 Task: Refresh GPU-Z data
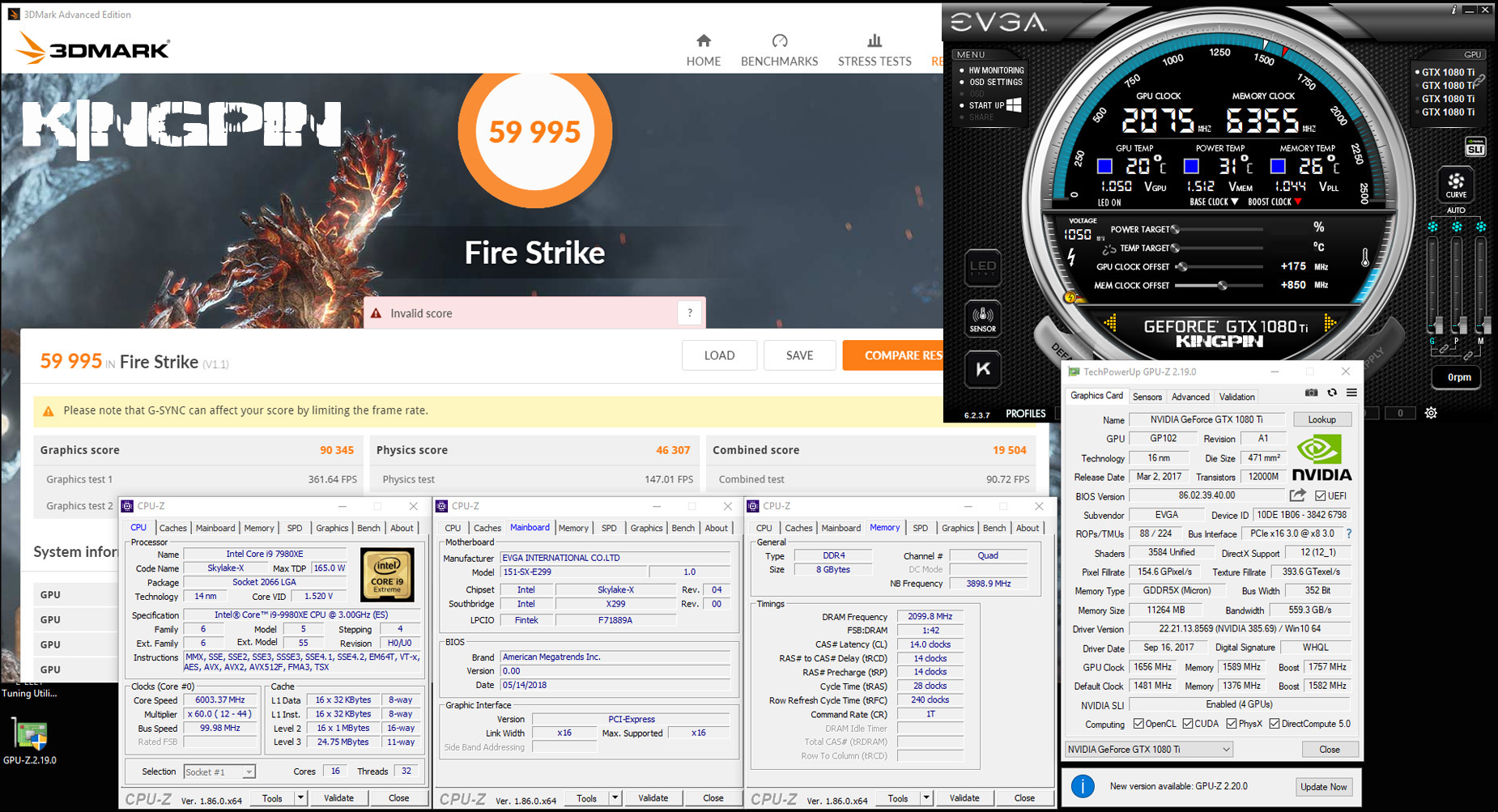(x=1332, y=393)
